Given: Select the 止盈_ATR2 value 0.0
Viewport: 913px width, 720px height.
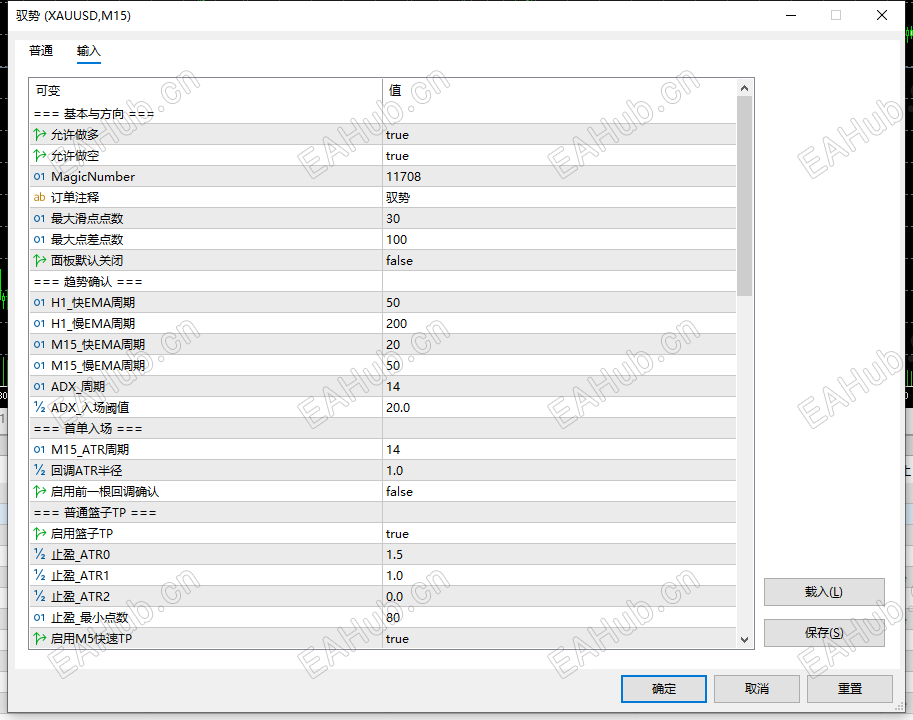Looking at the screenshot, I should (394, 597).
